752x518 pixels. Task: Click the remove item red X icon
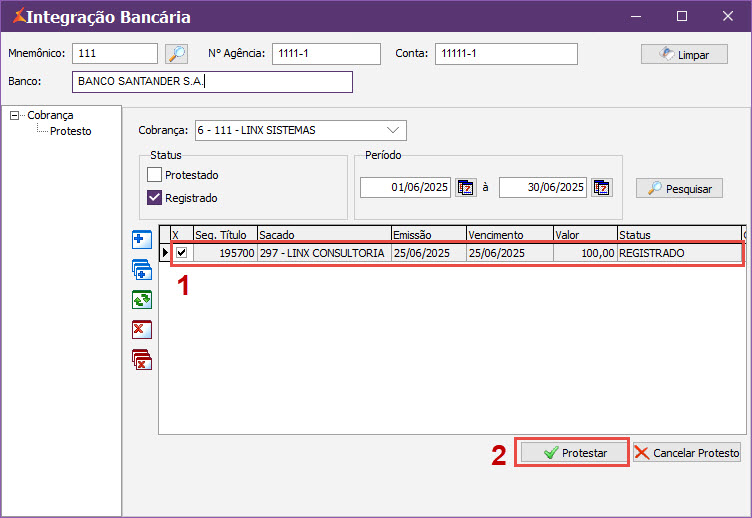(x=142, y=330)
